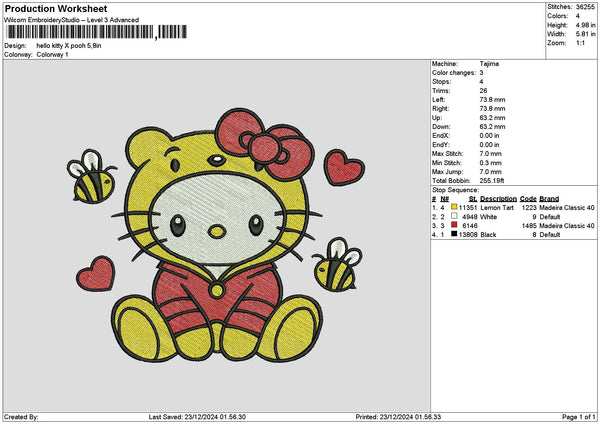This screenshot has height=424, width=600.
Task: Click the "Description" column header
Action: (x=498, y=199)
